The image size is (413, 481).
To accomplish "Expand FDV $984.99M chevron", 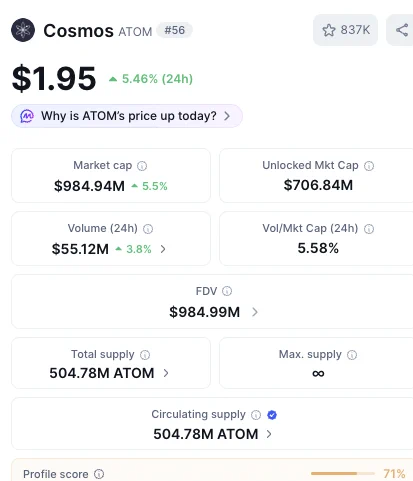I will point(255,312).
